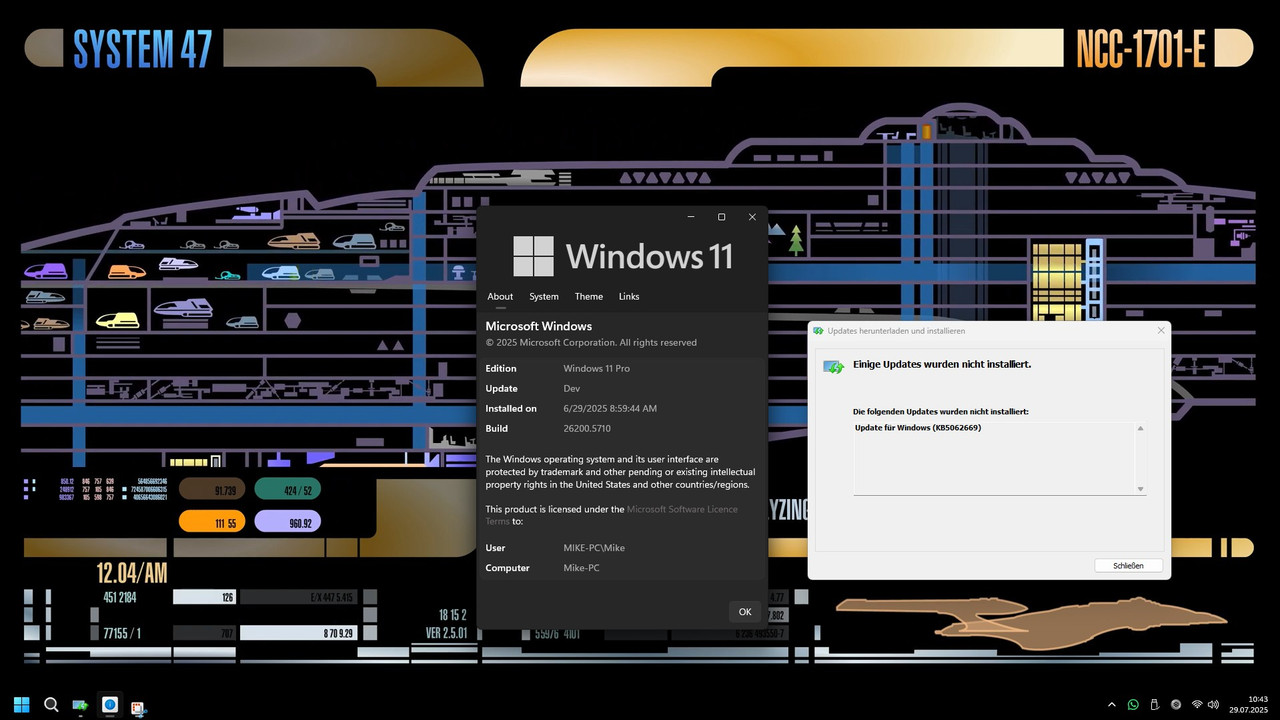
Task: Minimize the Windows 11 about window
Action: 690,217
